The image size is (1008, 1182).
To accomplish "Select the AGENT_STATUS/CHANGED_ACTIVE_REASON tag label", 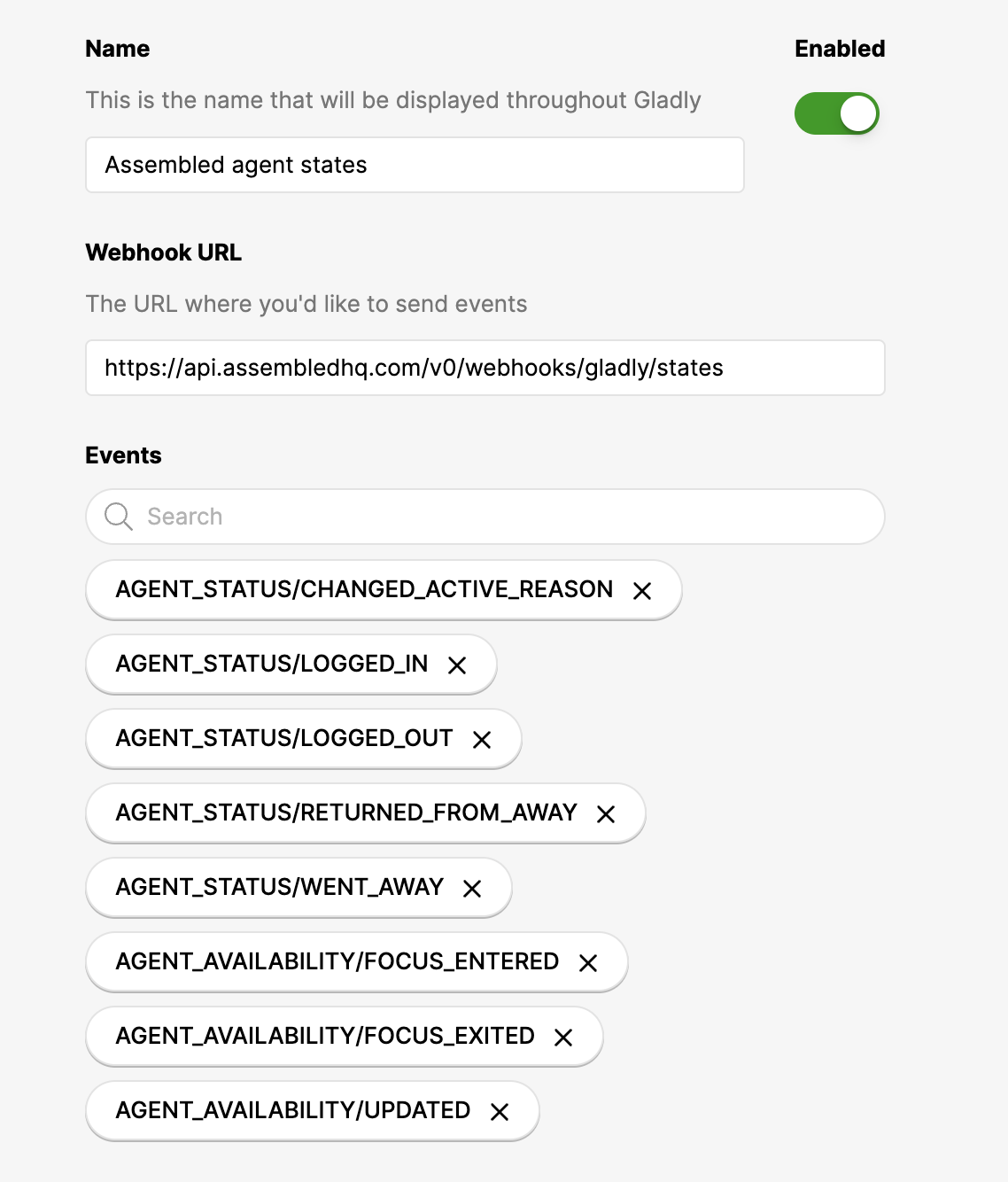I will click(364, 589).
